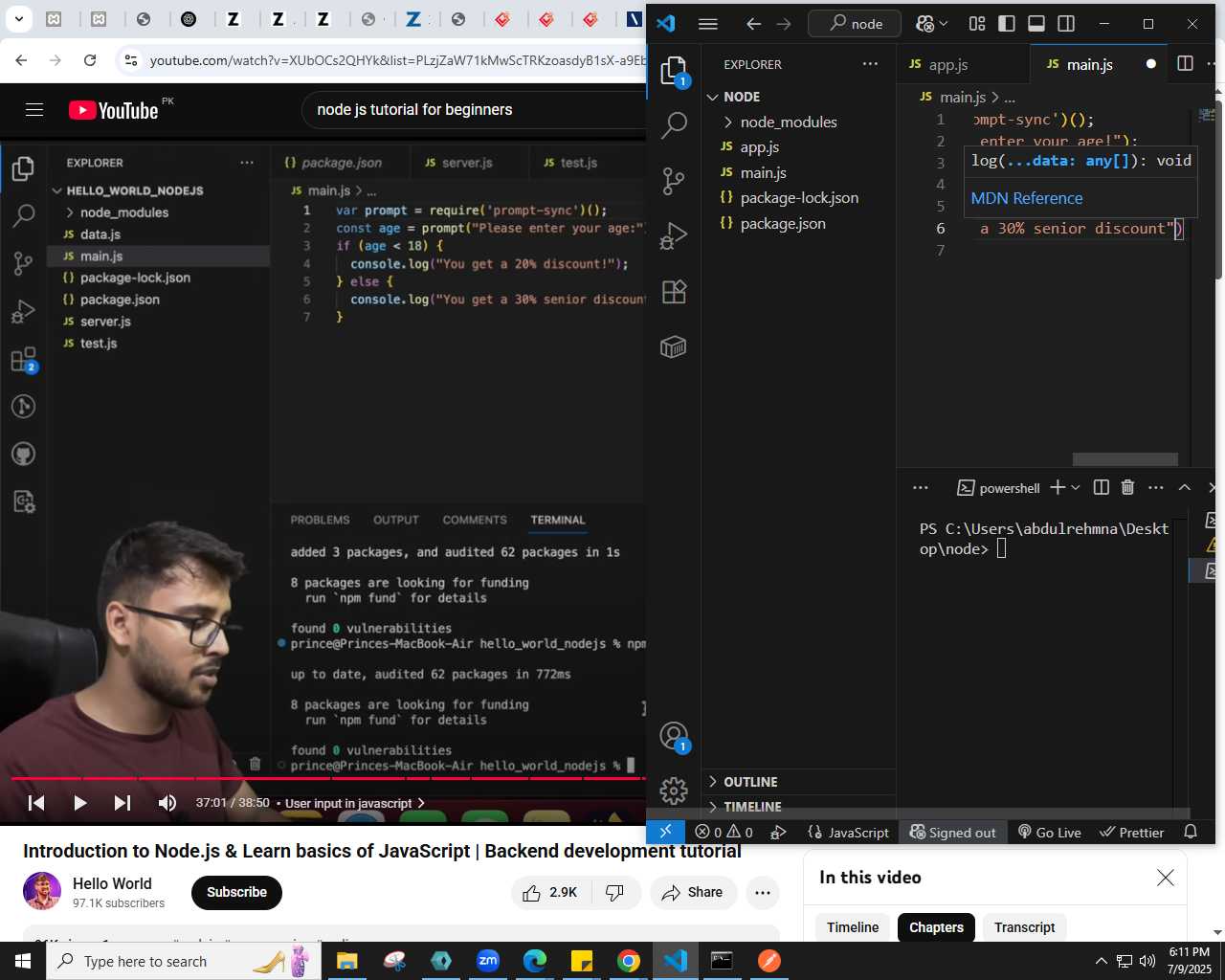This screenshot has height=980, width=1225.
Task: Skip to the next video
Action: [122, 803]
